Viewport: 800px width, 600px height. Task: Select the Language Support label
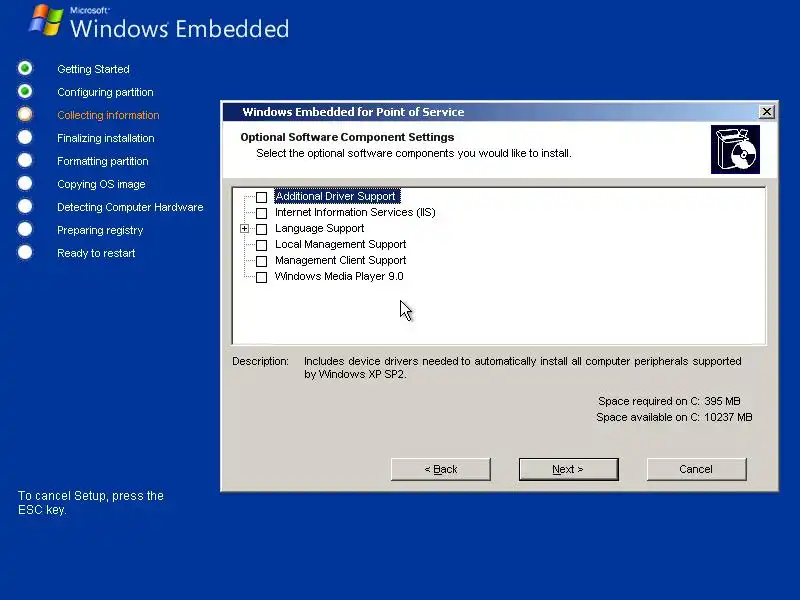[x=319, y=229]
